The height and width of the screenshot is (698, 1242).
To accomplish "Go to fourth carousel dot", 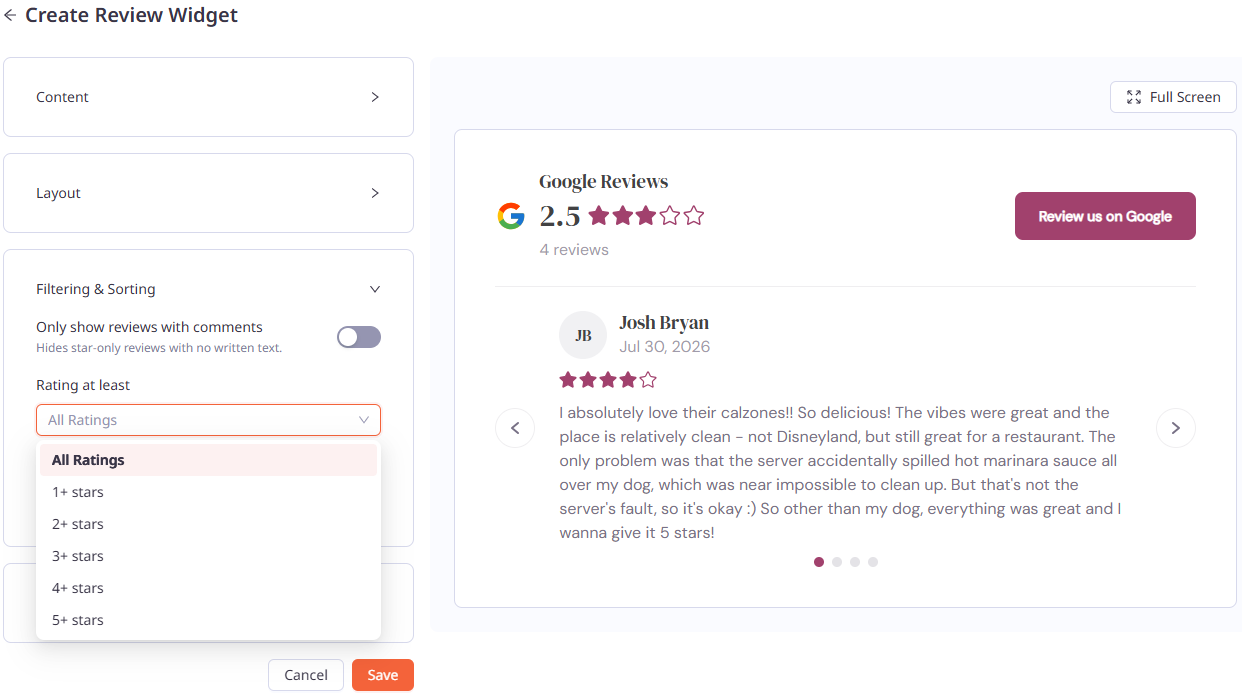I will point(873,562).
